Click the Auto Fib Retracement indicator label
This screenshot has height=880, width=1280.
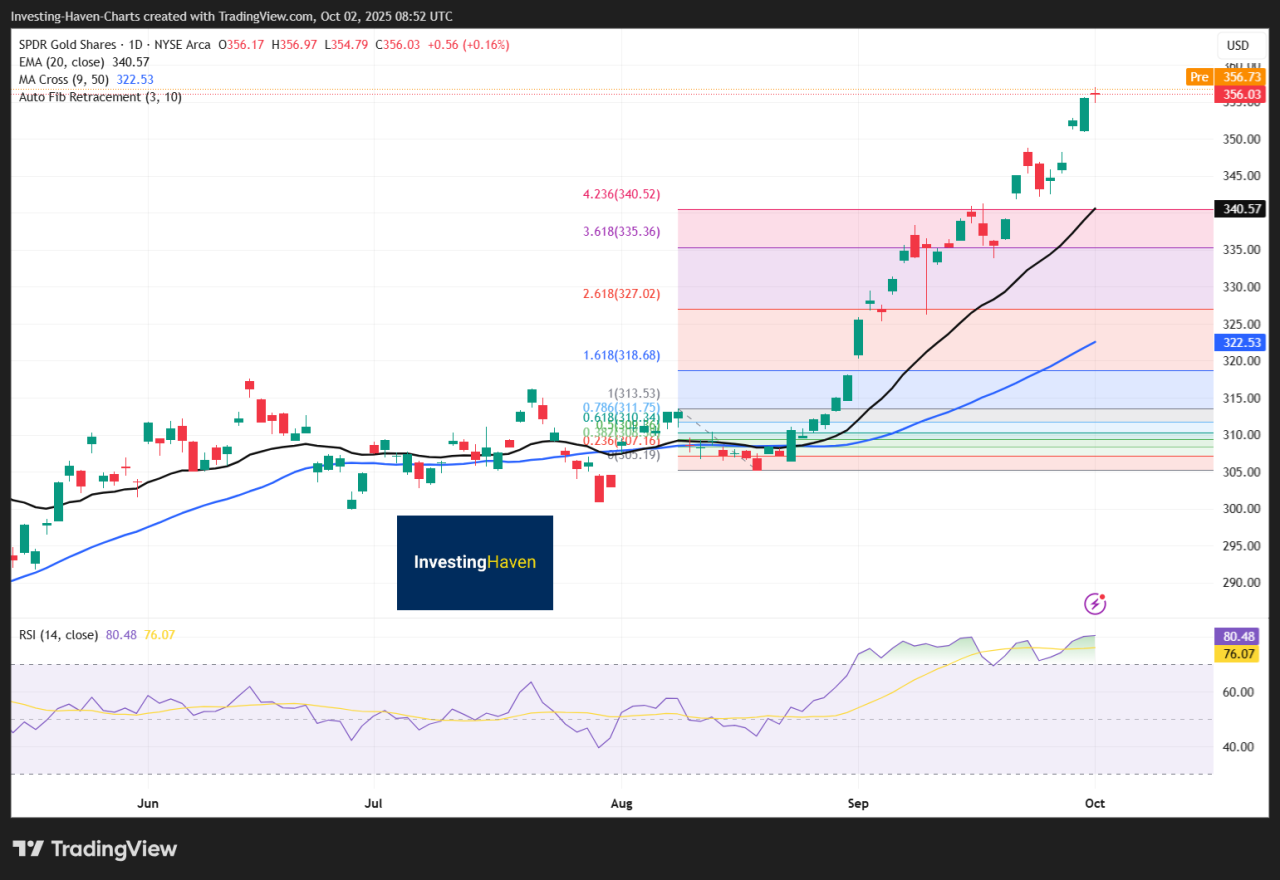(x=100, y=97)
